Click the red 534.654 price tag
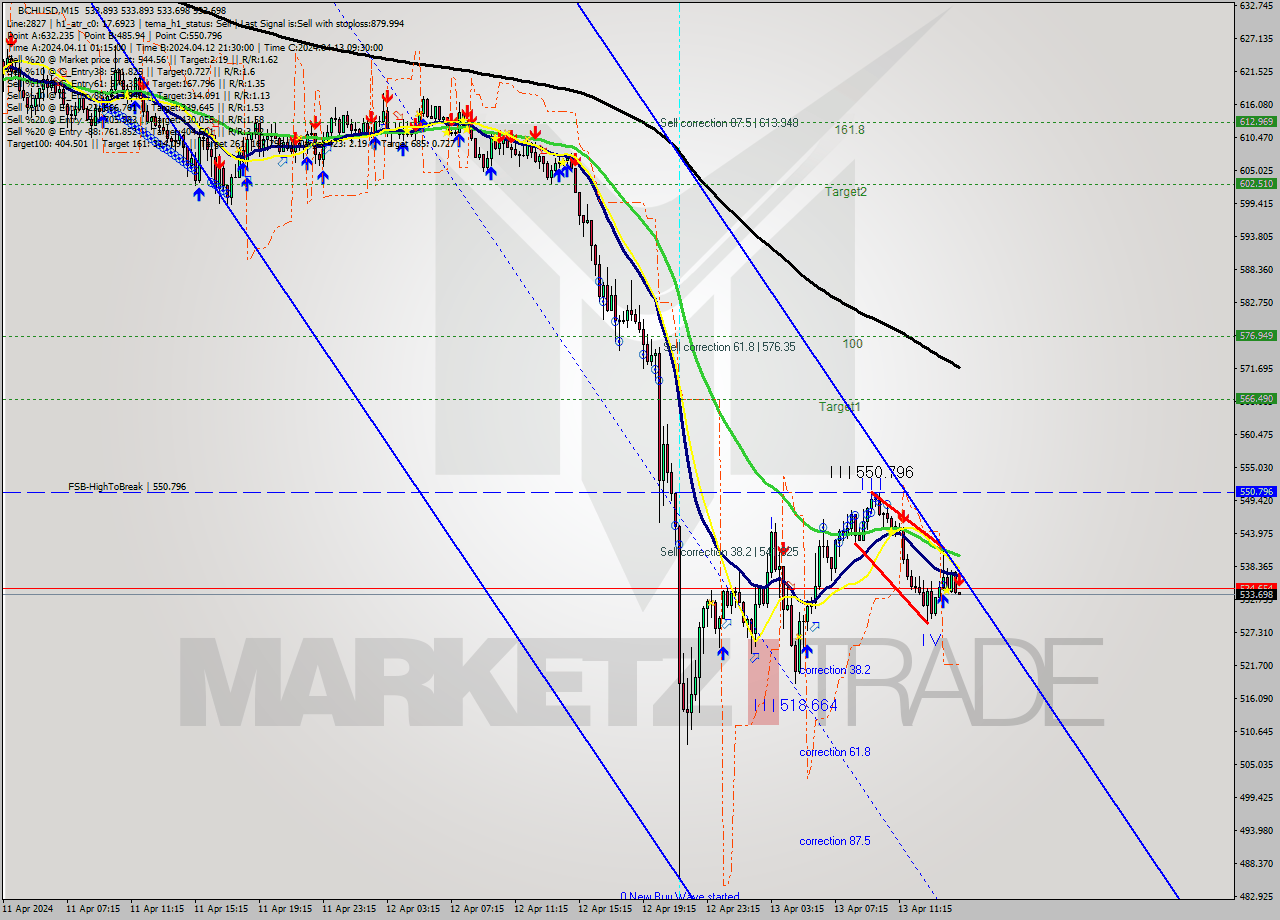 [x=1256, y=587]
